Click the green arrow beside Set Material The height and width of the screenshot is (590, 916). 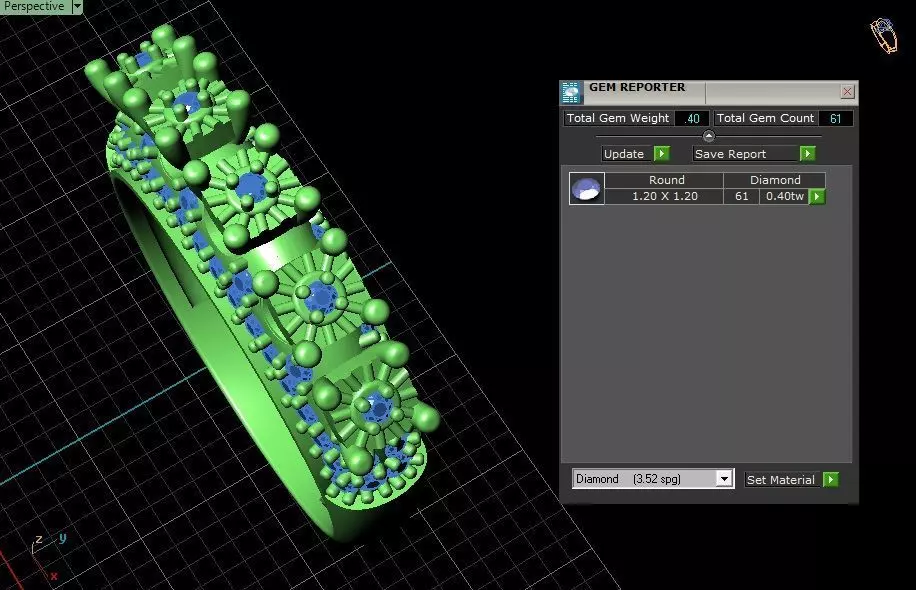831,480
